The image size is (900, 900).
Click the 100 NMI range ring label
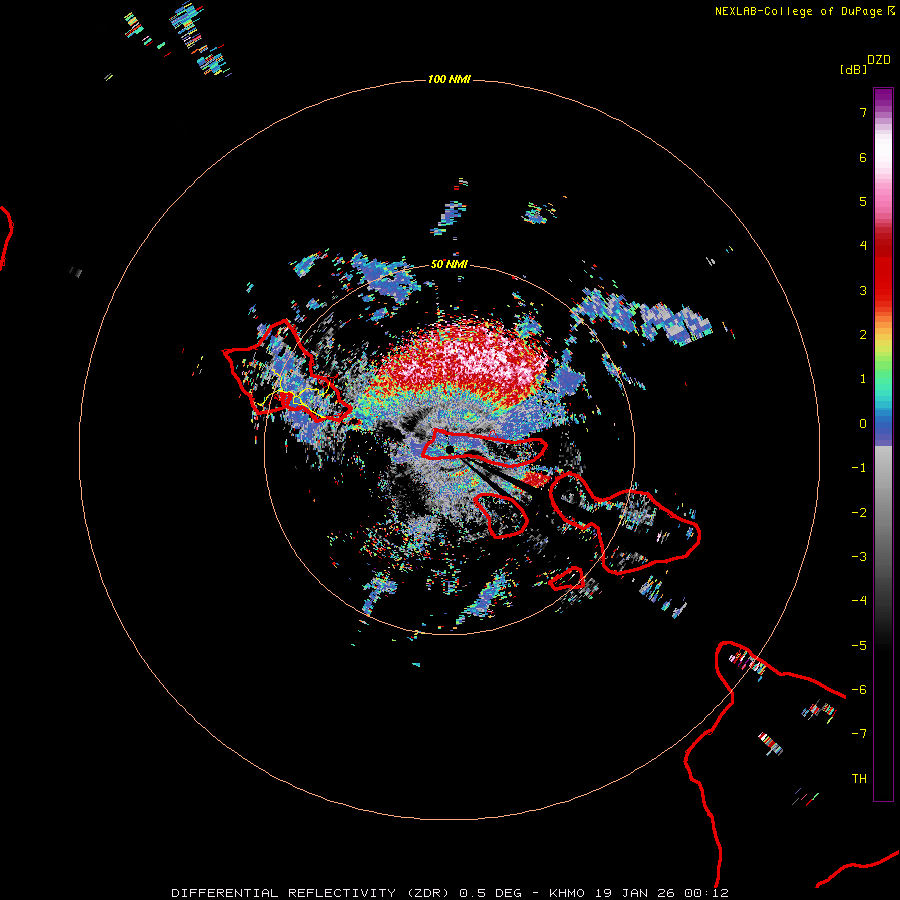pos(449,79)
